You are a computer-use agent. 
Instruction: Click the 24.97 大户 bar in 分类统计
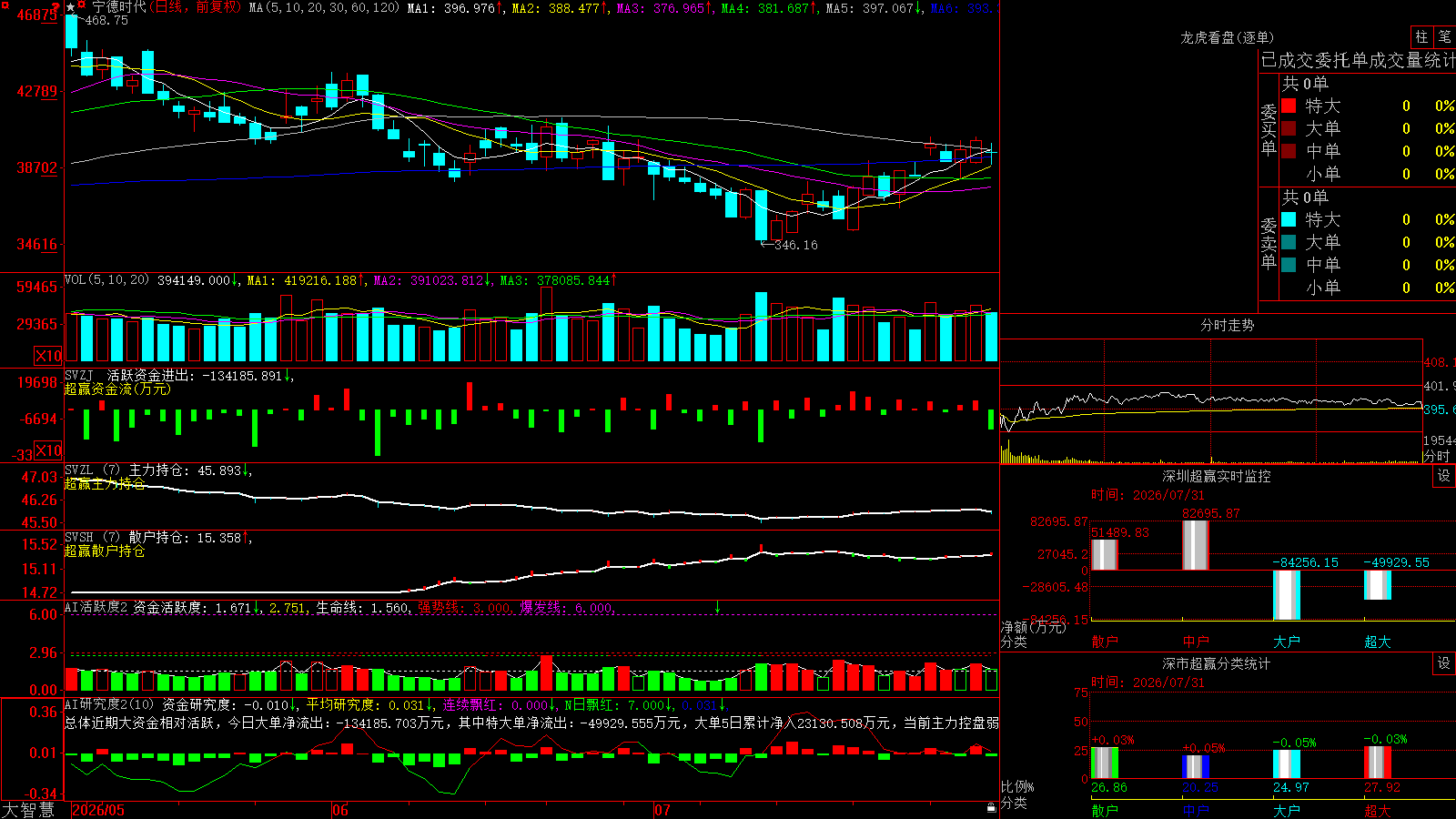click(x=1287, y=764)
